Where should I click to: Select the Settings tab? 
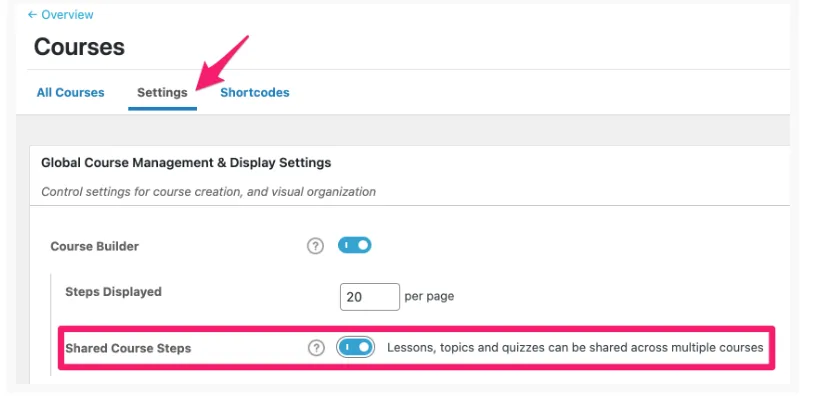[x=162, y=92]
